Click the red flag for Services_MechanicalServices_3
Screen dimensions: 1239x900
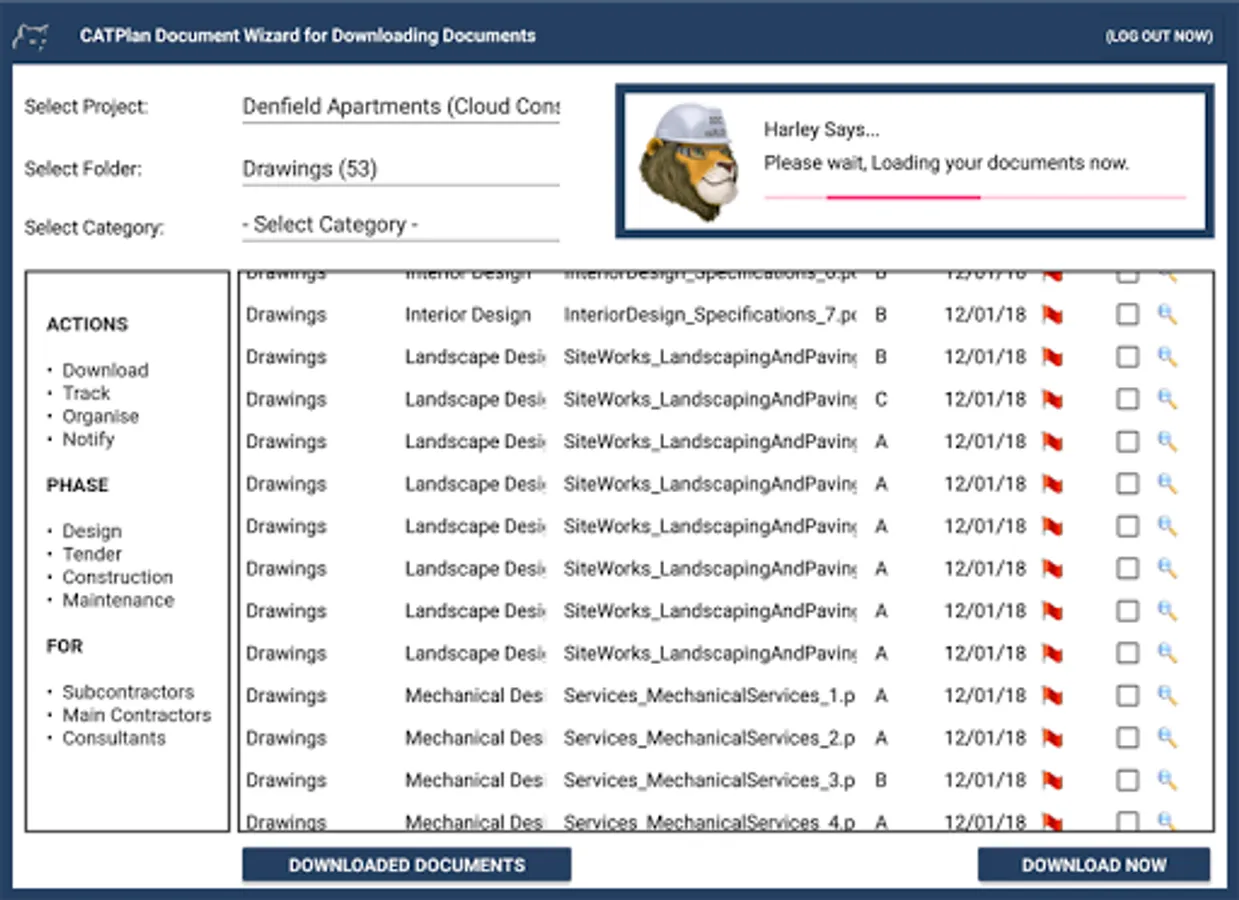point(1052,780)
